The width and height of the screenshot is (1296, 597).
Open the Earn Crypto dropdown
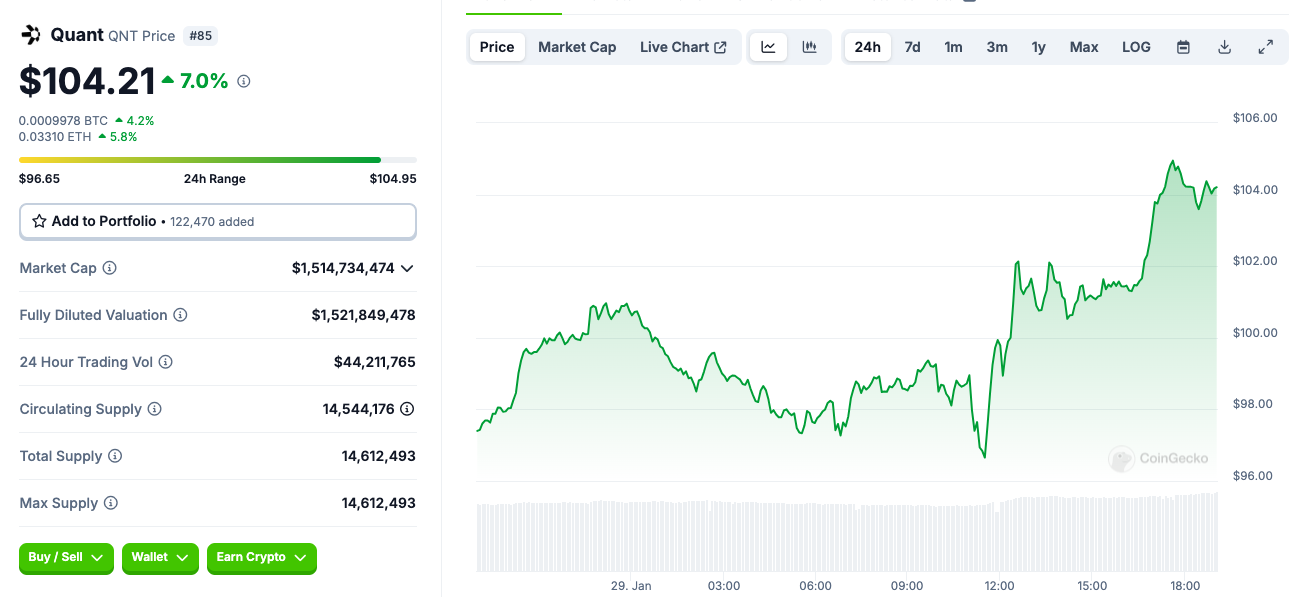[x=261, y=558]
